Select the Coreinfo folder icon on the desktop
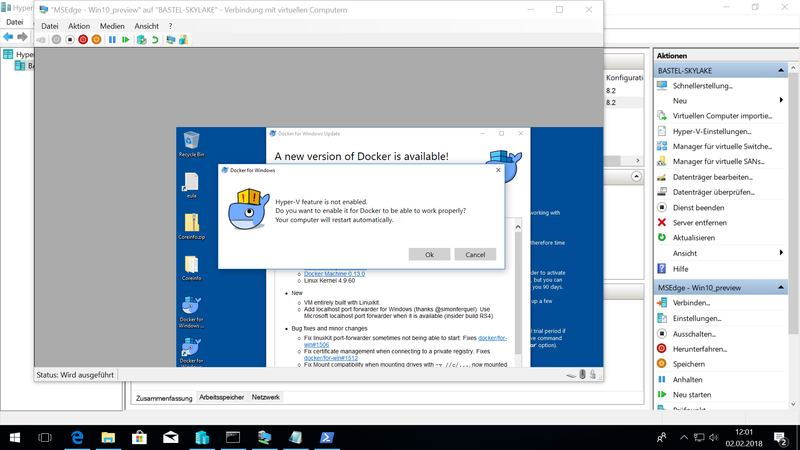This screenshot has width=800, height=450. coord(191,268)
